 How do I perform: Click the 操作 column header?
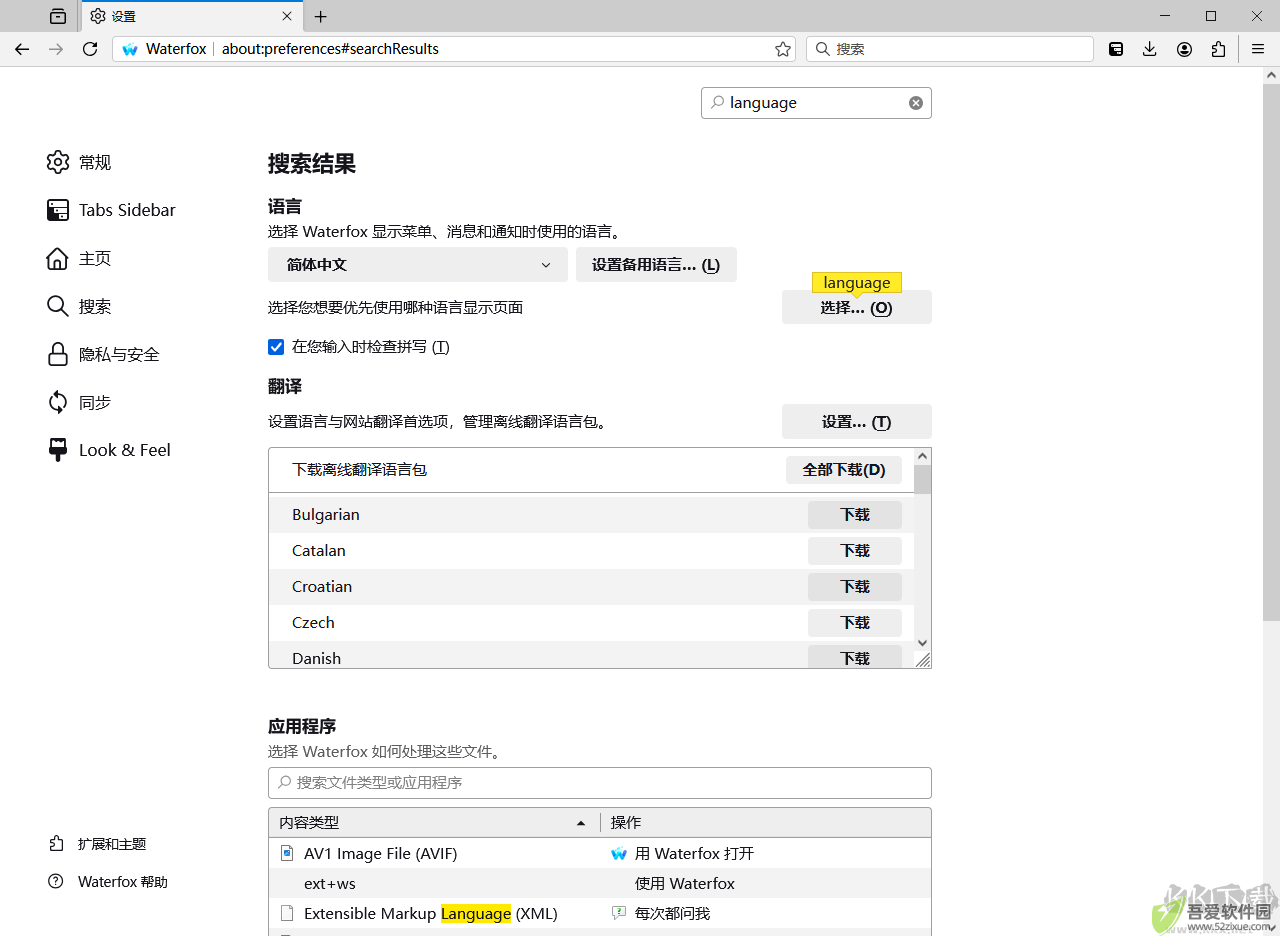766,822
